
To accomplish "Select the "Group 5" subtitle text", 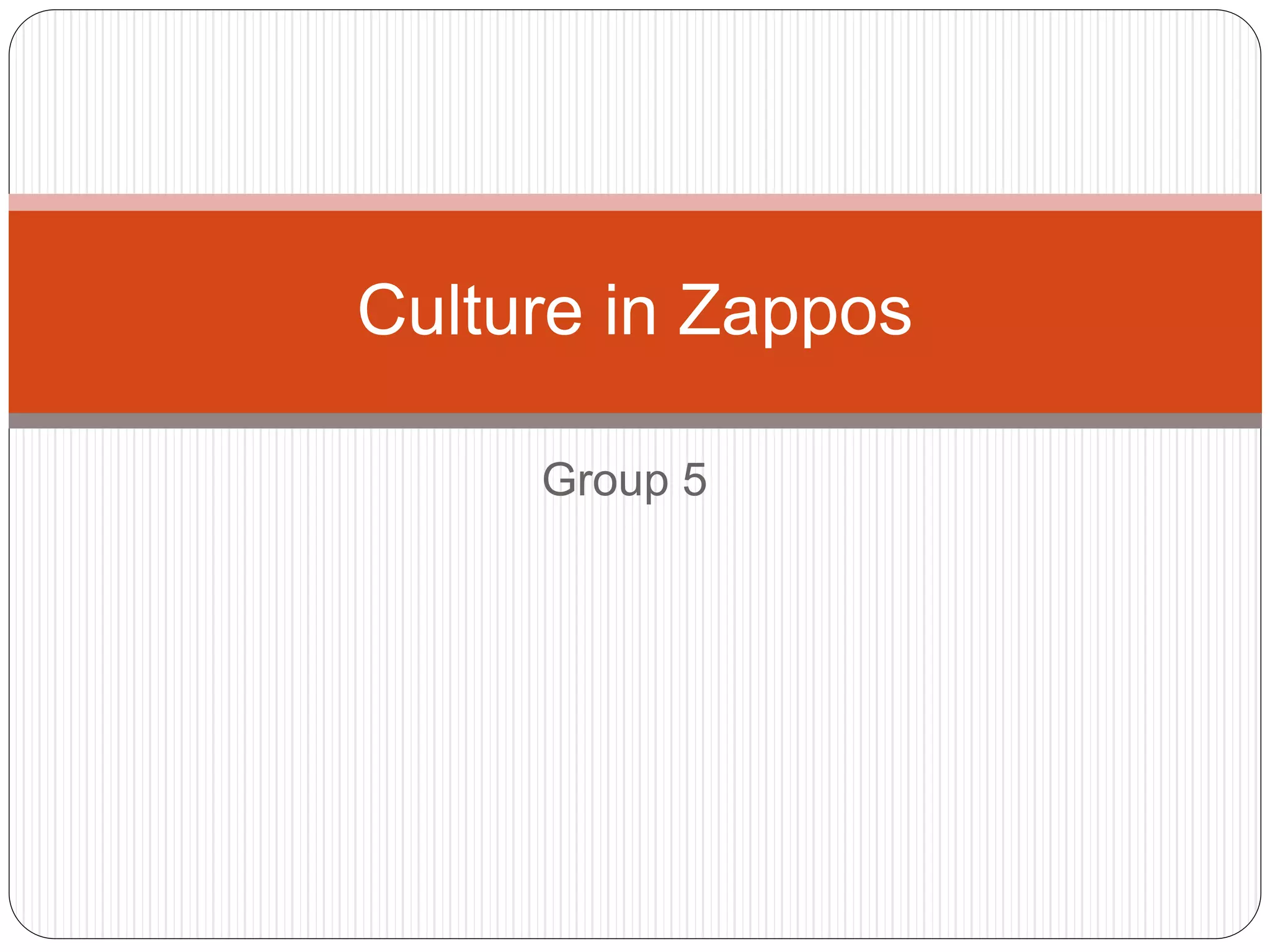I will [x=624, y=479].
